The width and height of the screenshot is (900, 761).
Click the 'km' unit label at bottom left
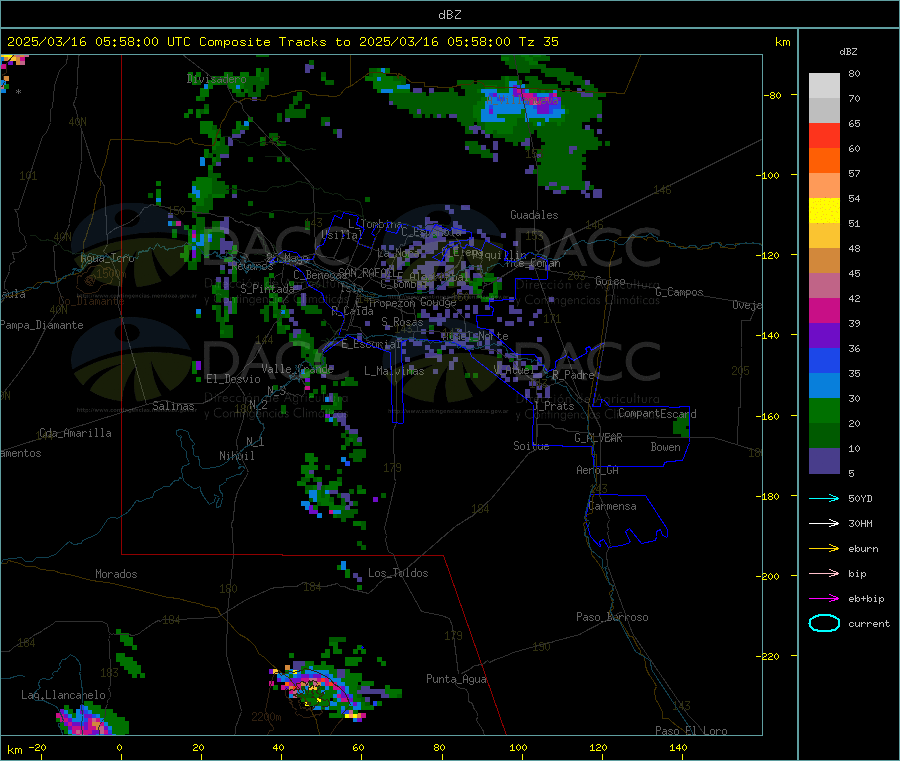tap(14, 750)
